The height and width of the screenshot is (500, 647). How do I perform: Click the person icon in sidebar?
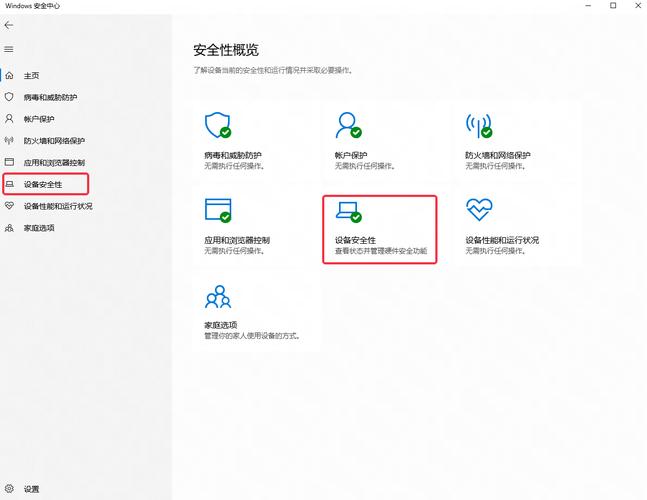9,119
